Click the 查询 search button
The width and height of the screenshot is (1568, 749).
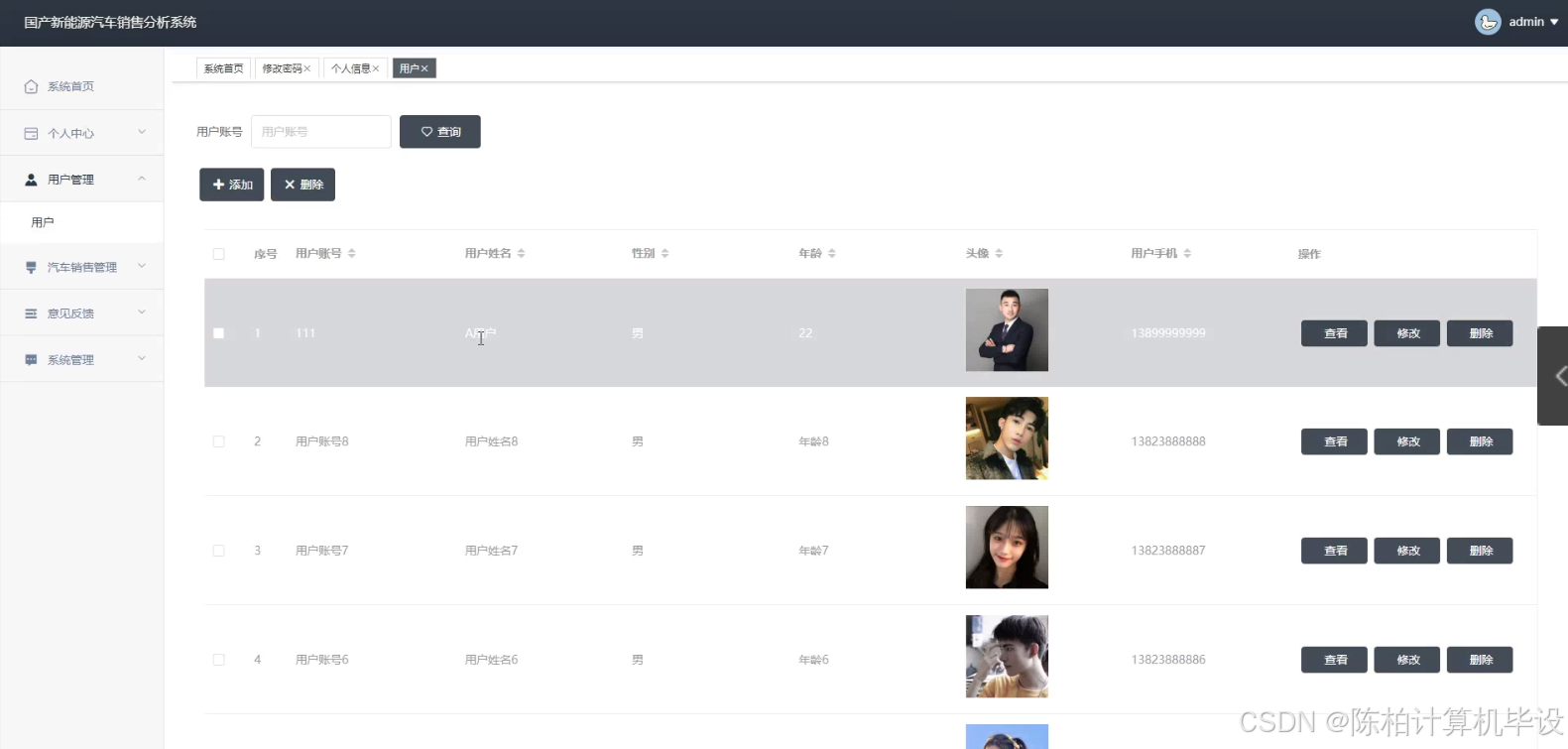tap(440, 132)
